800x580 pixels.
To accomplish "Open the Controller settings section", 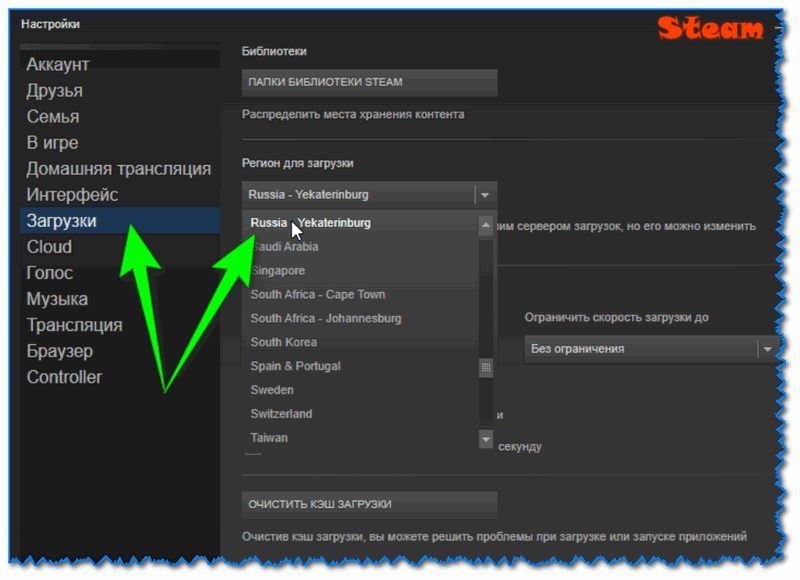I will coord(120,376).
